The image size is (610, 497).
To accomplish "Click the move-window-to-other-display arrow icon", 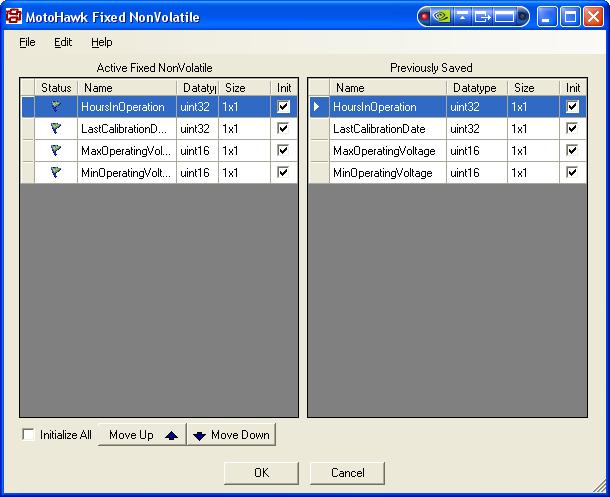I will pyautogui.click(x=482, y=17).
